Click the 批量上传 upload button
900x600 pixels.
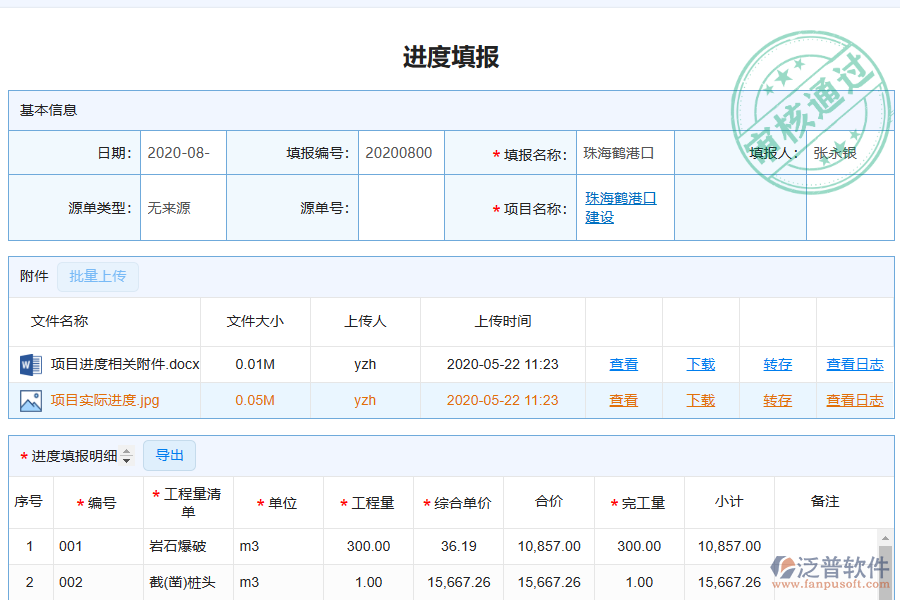coord(98,277)
